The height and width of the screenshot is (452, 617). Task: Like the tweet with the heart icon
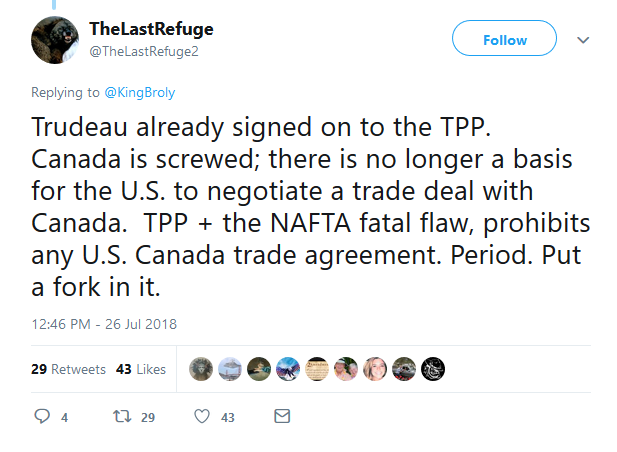[201, 416]
